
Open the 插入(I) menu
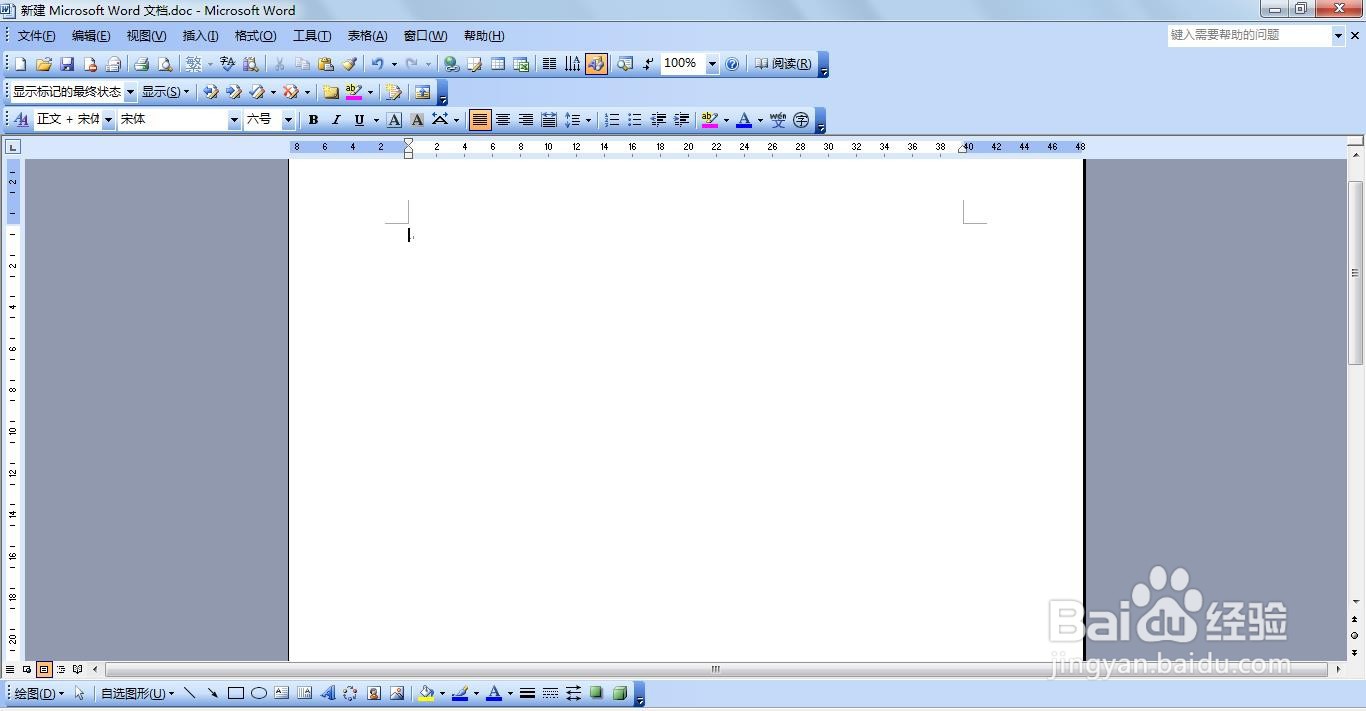200,36
